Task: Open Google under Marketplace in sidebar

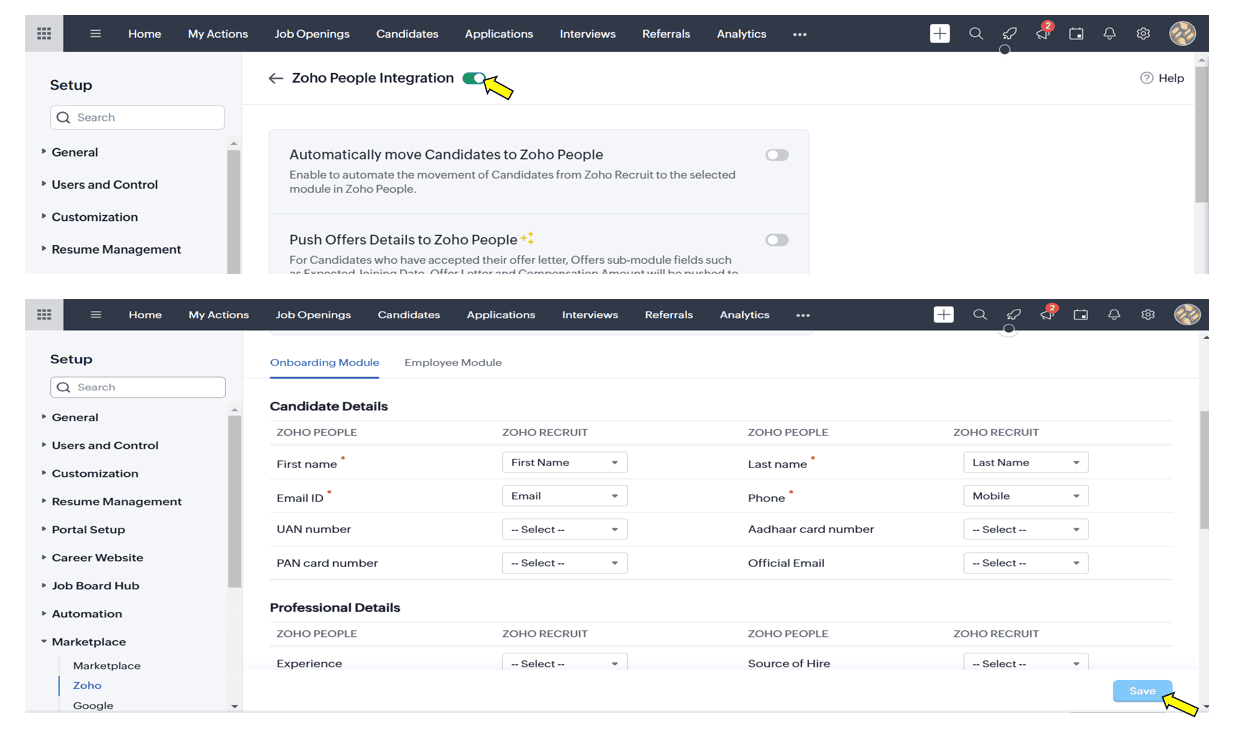Action: (93, 705)
